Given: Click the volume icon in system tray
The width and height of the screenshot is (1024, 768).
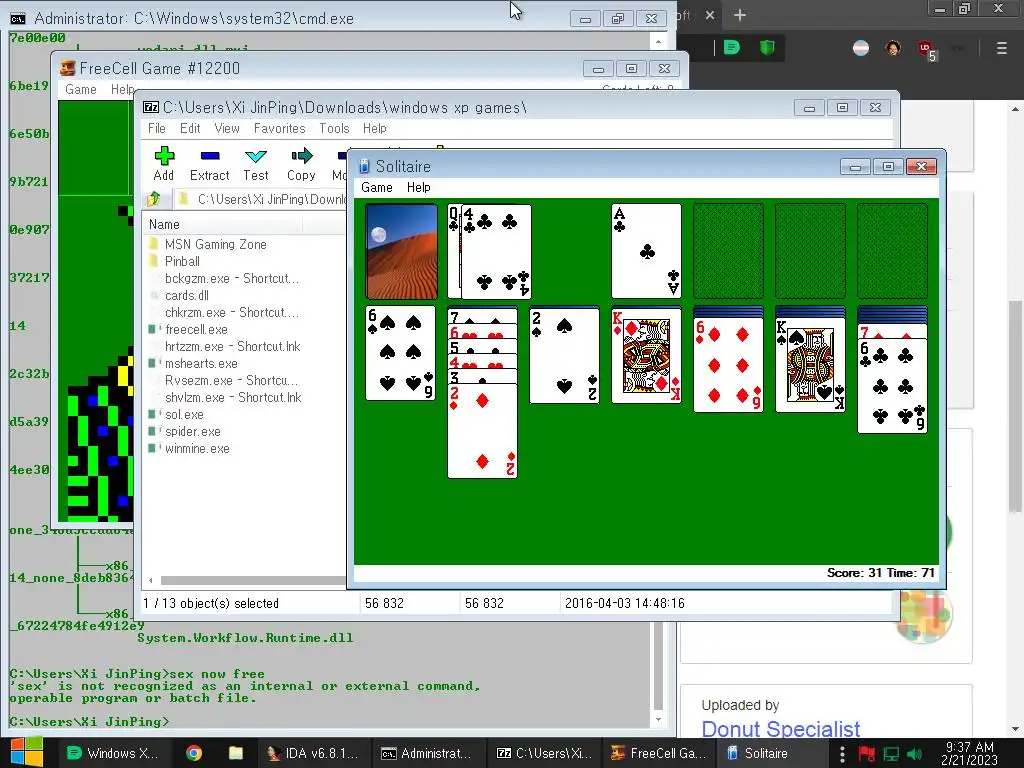Looking at the screenshot, I should 914,754.
